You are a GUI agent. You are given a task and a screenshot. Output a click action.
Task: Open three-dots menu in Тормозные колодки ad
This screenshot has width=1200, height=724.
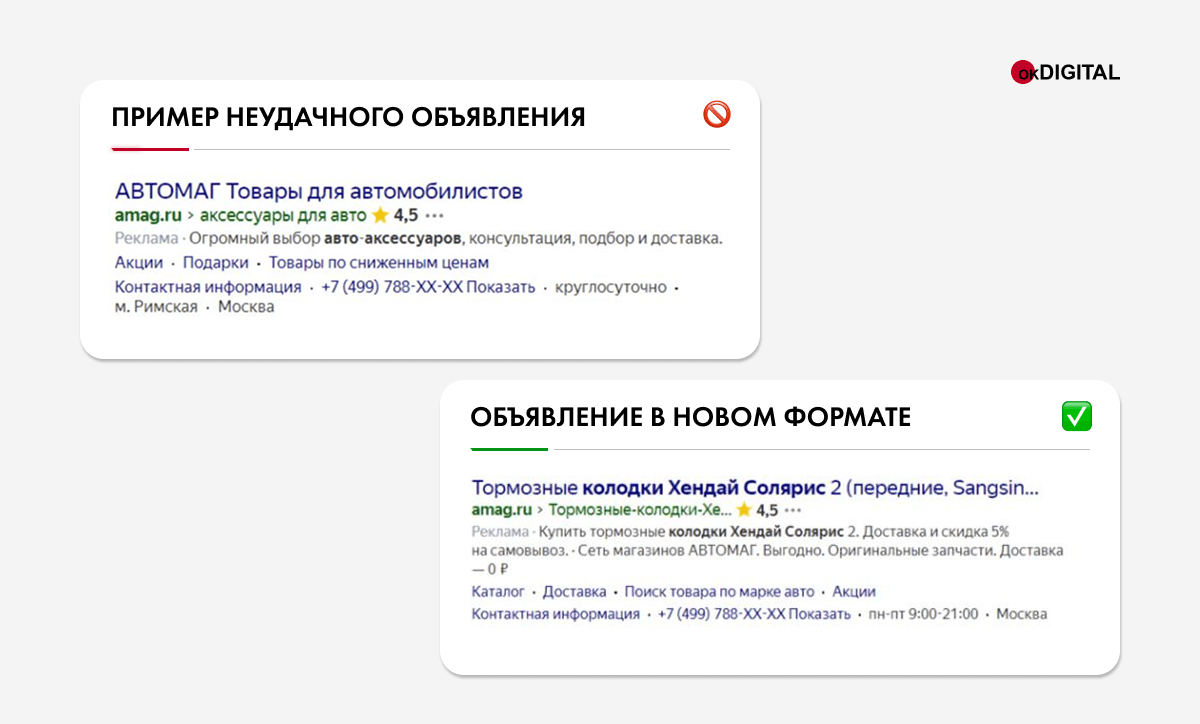[793, 510]
